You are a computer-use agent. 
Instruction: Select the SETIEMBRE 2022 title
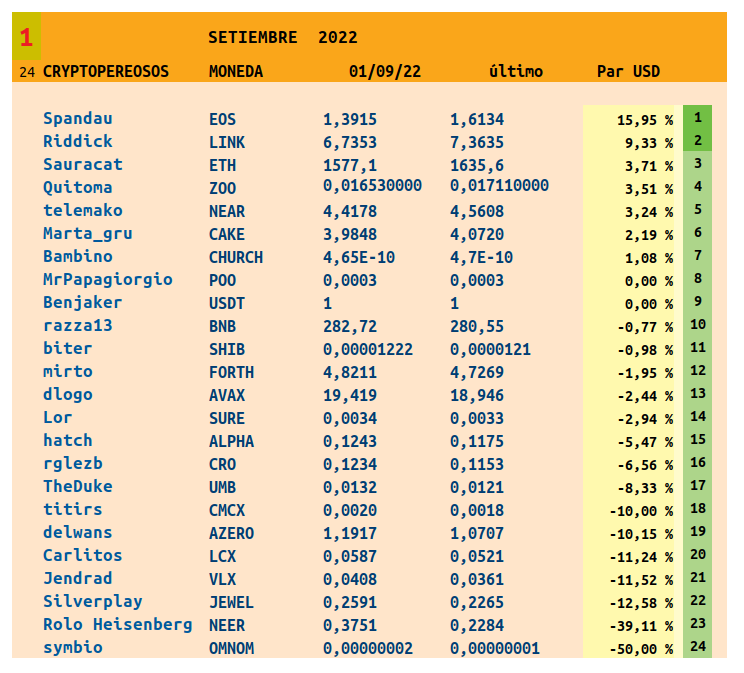283,38
